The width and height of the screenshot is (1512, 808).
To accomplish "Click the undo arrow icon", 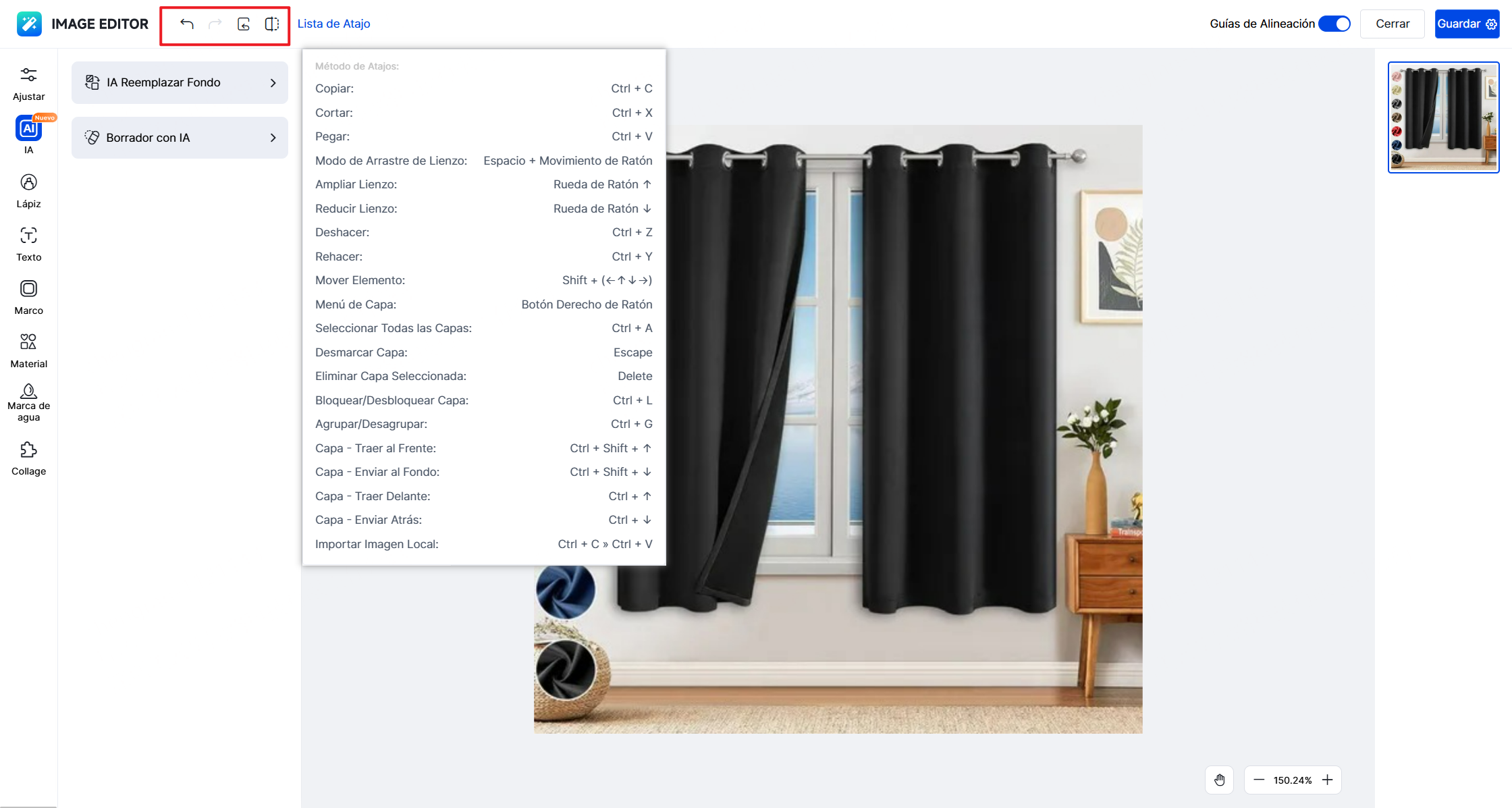I will 187,24.
